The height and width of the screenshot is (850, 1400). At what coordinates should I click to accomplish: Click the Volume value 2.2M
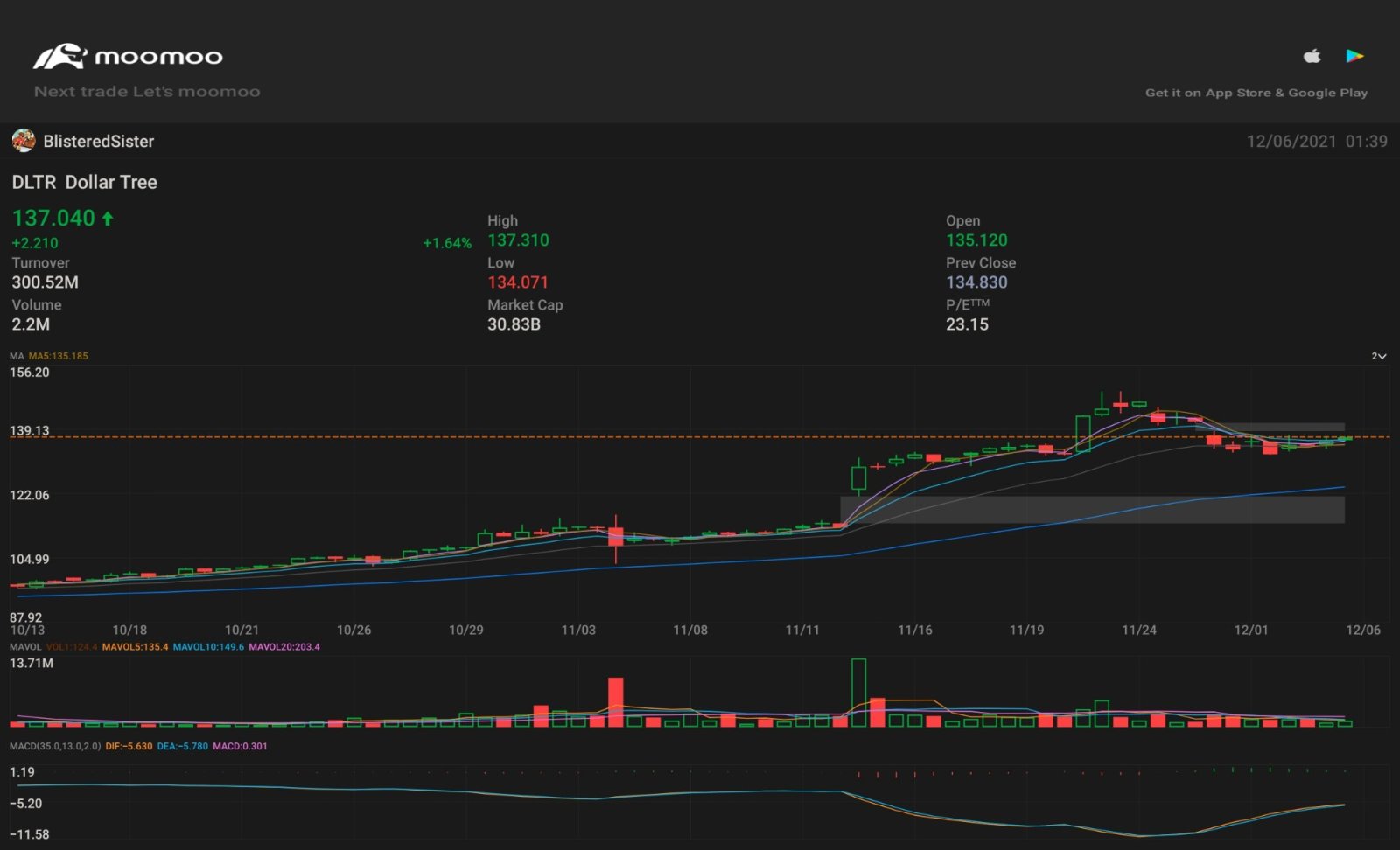(31, 324)
